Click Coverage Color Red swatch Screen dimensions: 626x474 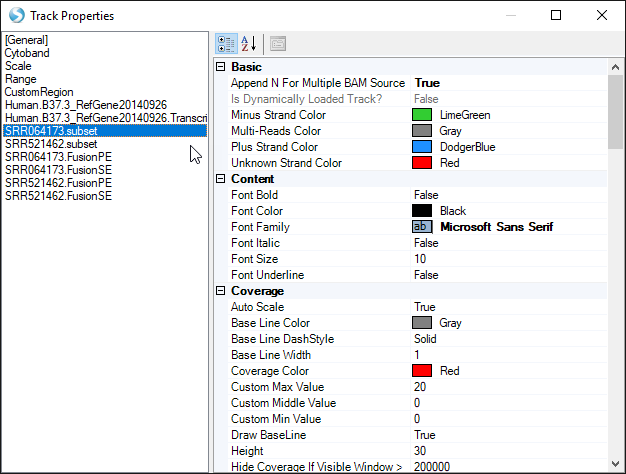[x=422, y=371]
